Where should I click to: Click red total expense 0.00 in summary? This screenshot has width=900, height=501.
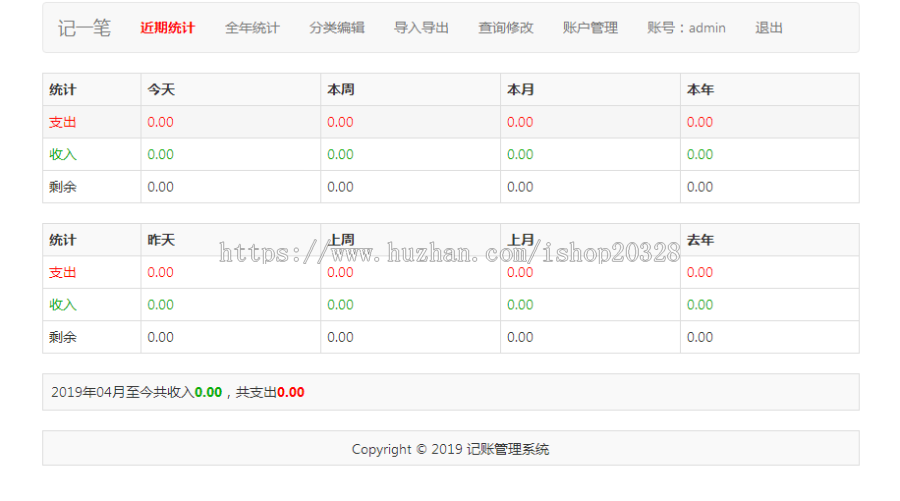(291, 393)
